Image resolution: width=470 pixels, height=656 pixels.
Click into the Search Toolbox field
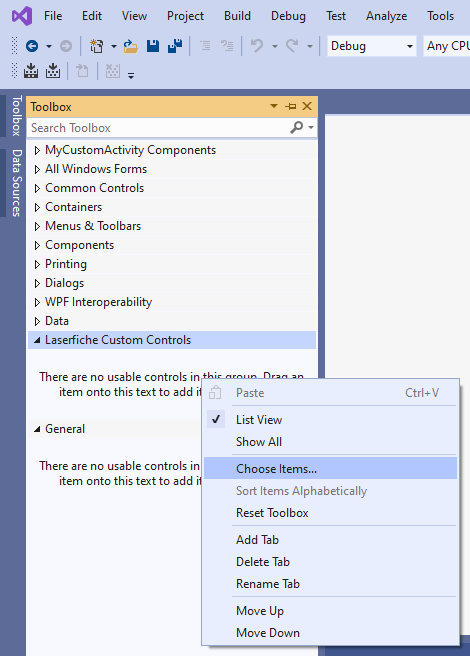point(159,128)
